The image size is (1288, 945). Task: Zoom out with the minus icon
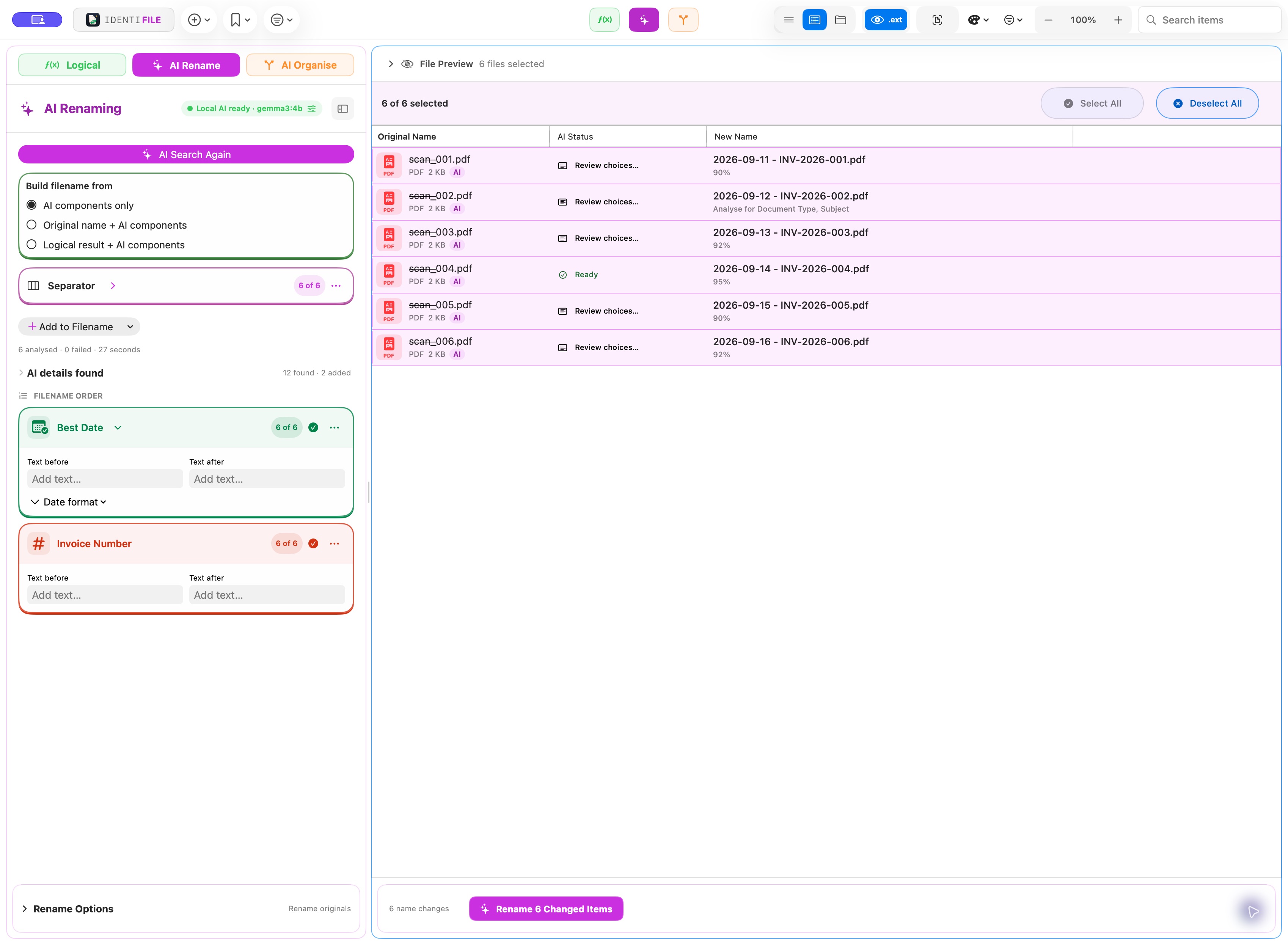1048,20
